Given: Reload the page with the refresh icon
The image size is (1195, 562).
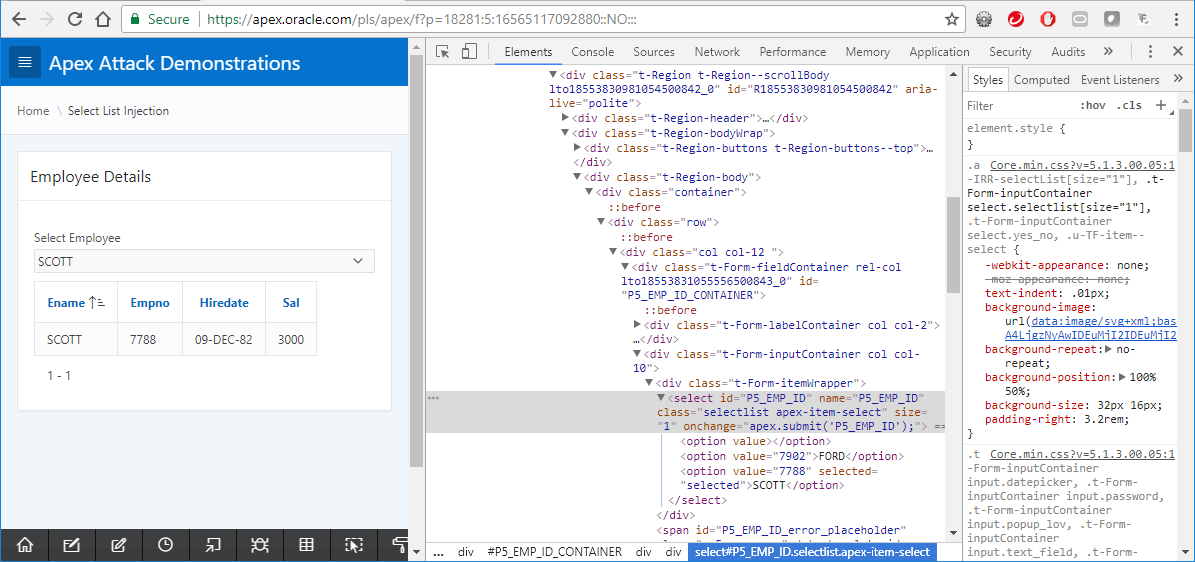Looking at the screenshot, I should click(x=75, y=19).
